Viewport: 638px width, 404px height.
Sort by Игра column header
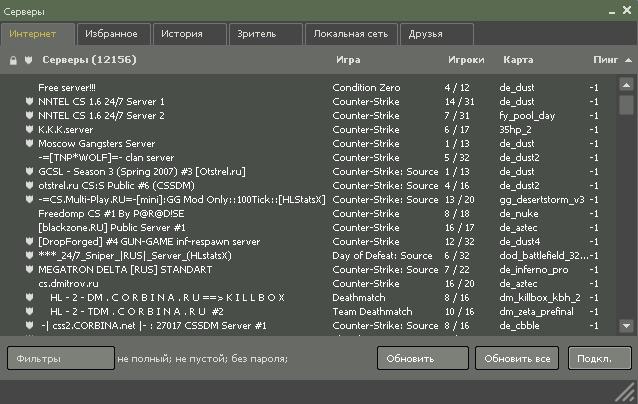click(x=348, y=60)
